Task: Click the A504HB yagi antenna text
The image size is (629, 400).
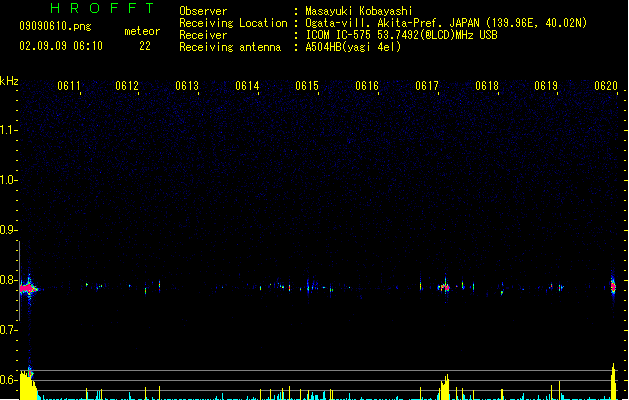Action: 353,47
